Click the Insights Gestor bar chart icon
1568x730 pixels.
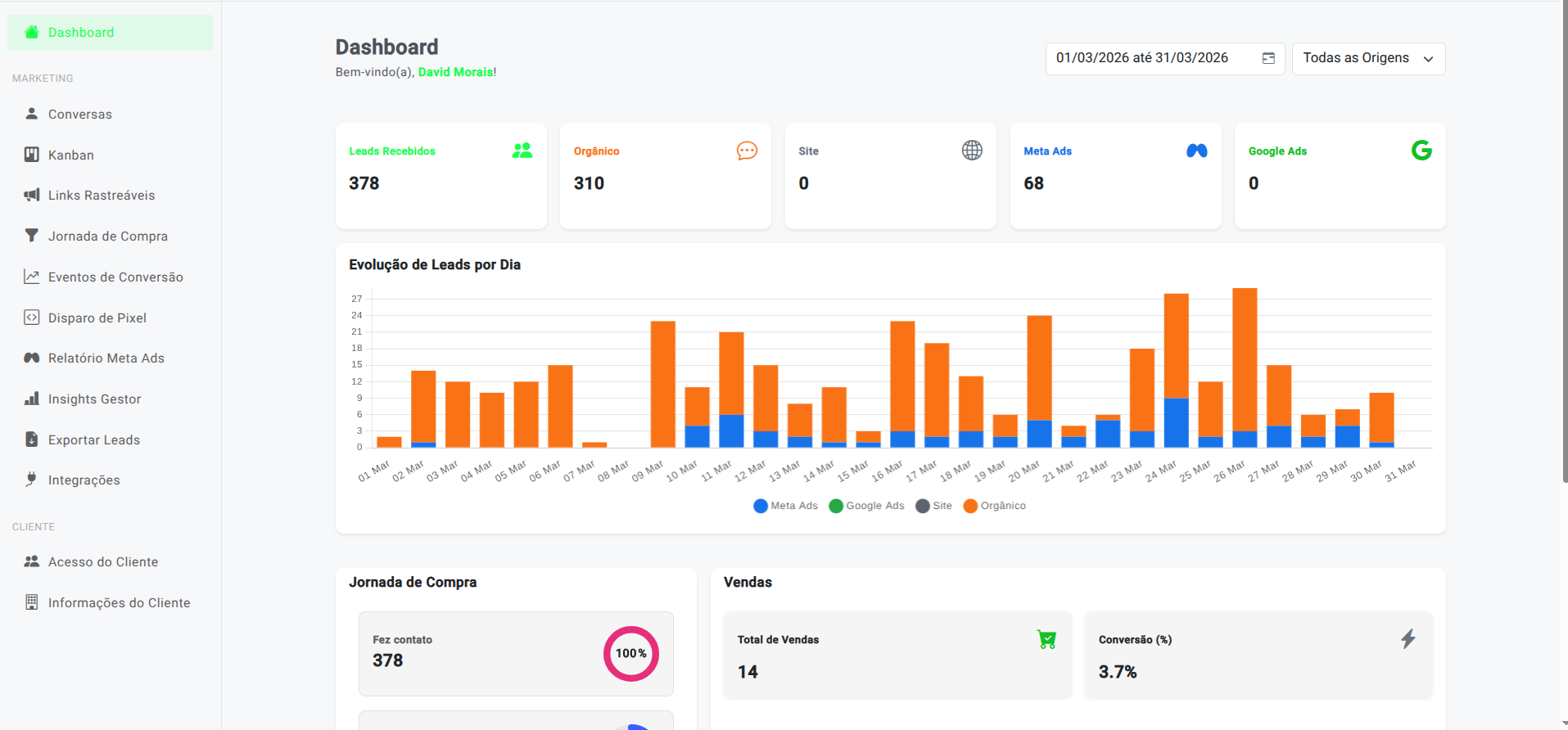(32, 399)
